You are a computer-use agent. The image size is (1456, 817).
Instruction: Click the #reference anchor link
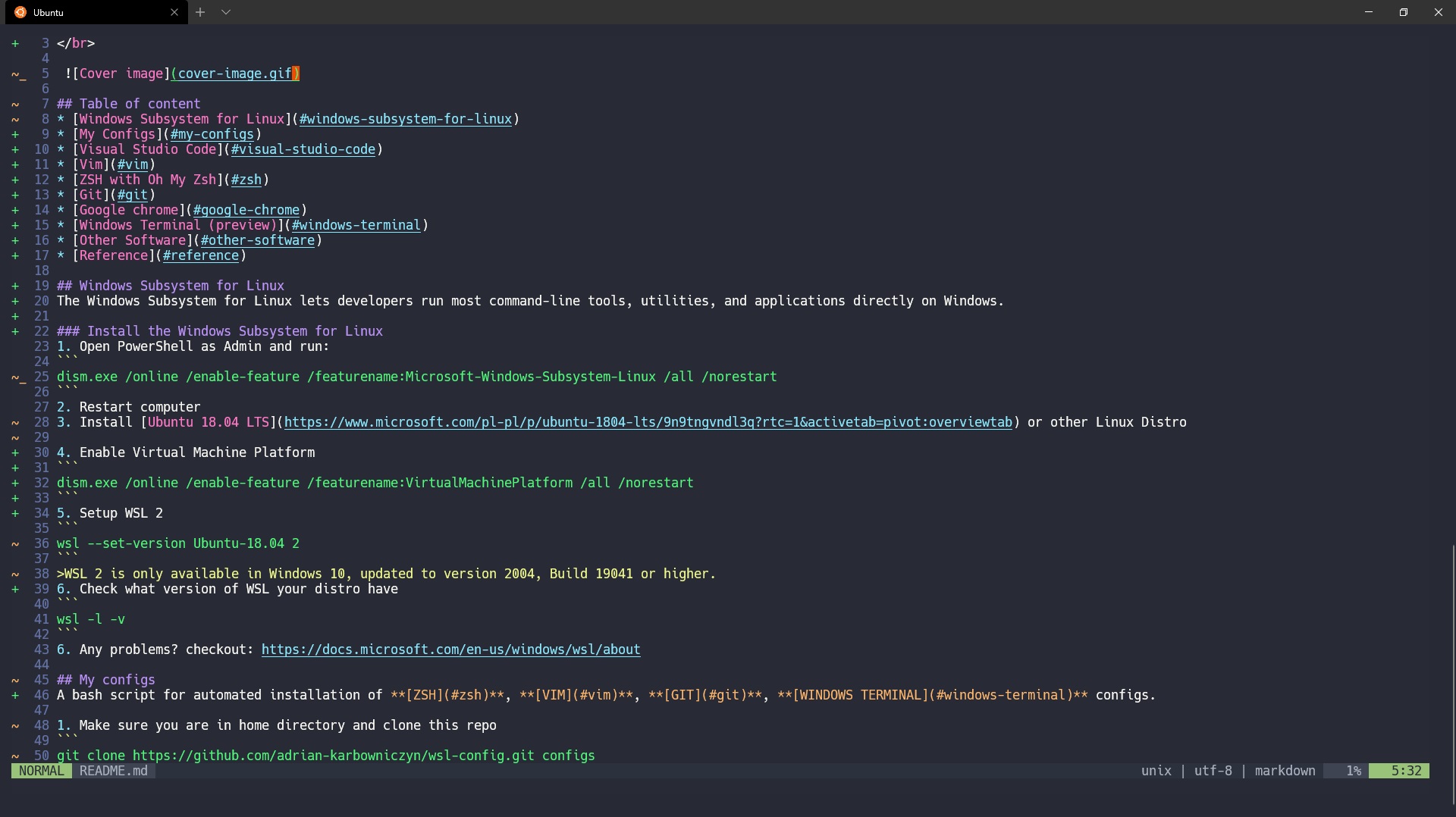point(201,255)
